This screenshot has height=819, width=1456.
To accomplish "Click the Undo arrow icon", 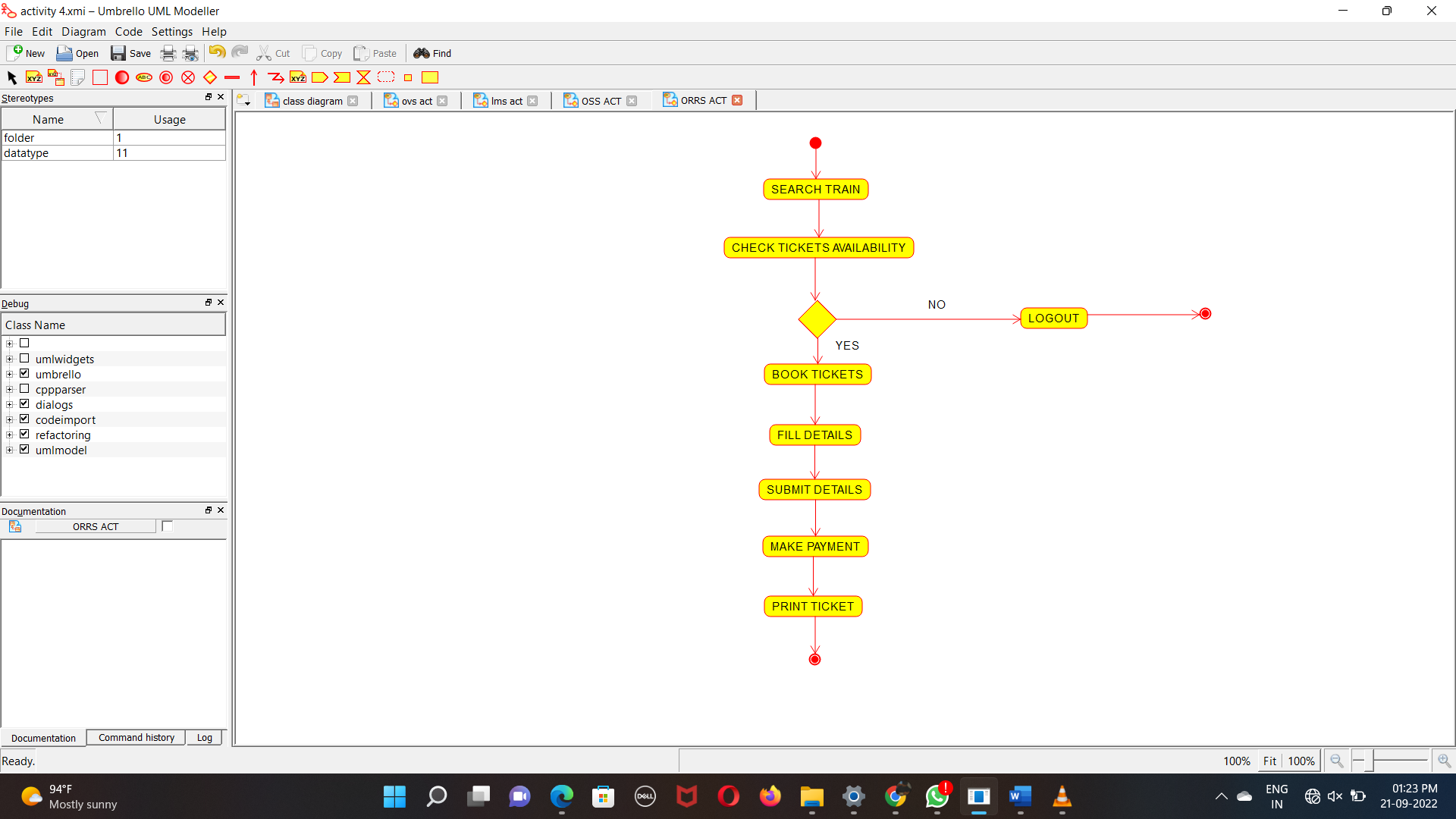I will (218, 52).
